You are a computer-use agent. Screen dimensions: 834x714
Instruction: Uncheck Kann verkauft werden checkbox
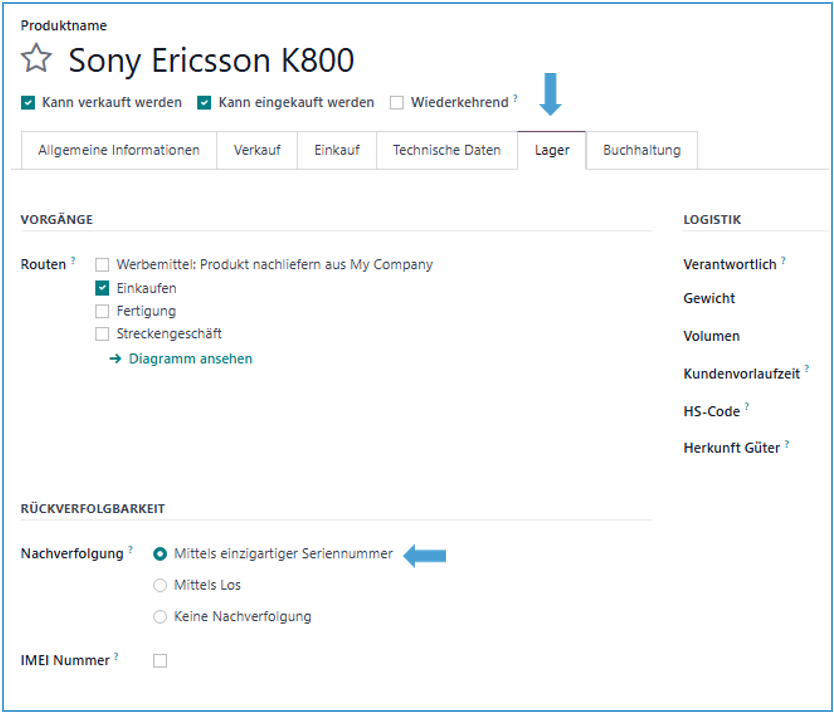(x=28, y=102)
